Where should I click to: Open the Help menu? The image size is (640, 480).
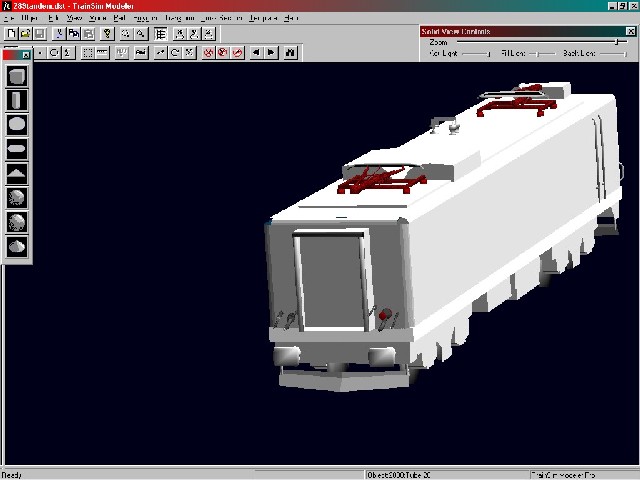click(291, 18)
